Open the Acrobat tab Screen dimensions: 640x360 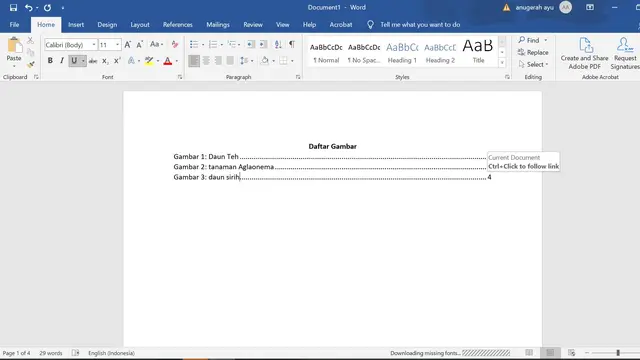[x=341, y=24]
